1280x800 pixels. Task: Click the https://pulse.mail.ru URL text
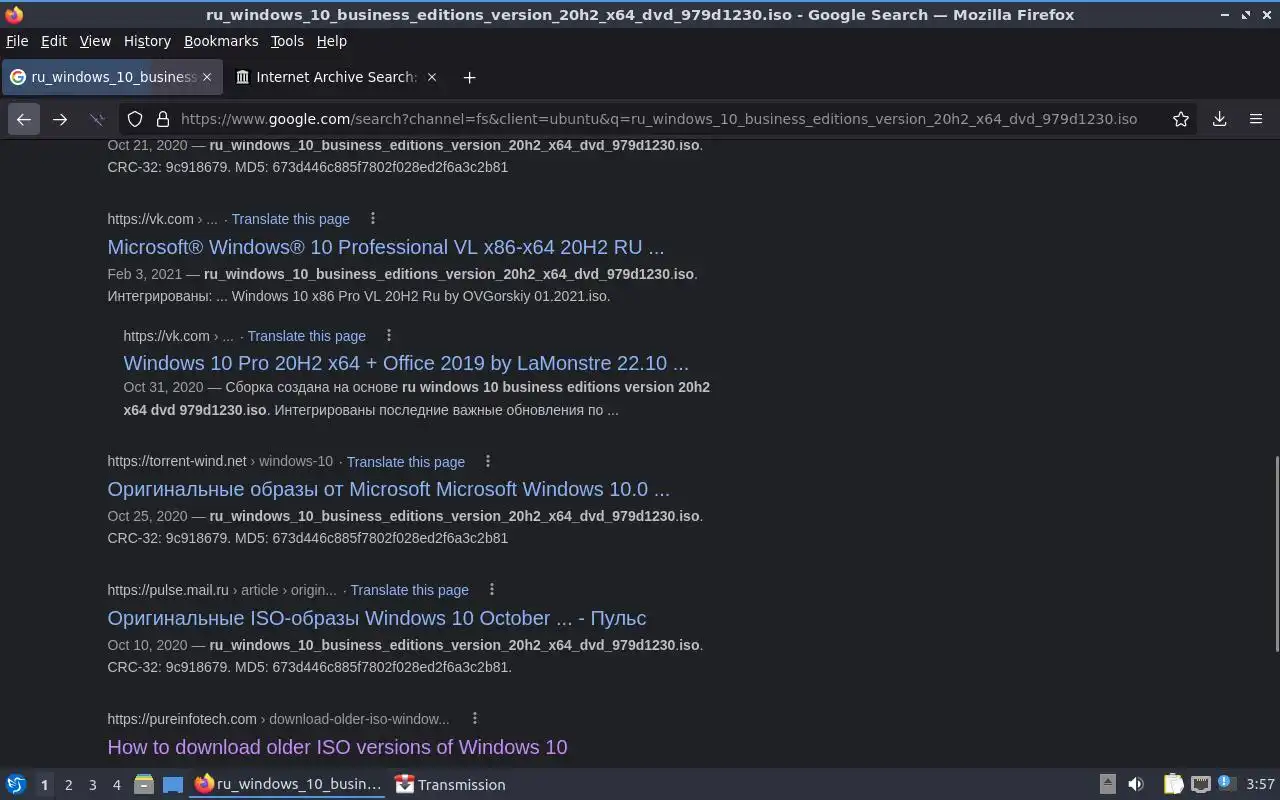point(168,590)
